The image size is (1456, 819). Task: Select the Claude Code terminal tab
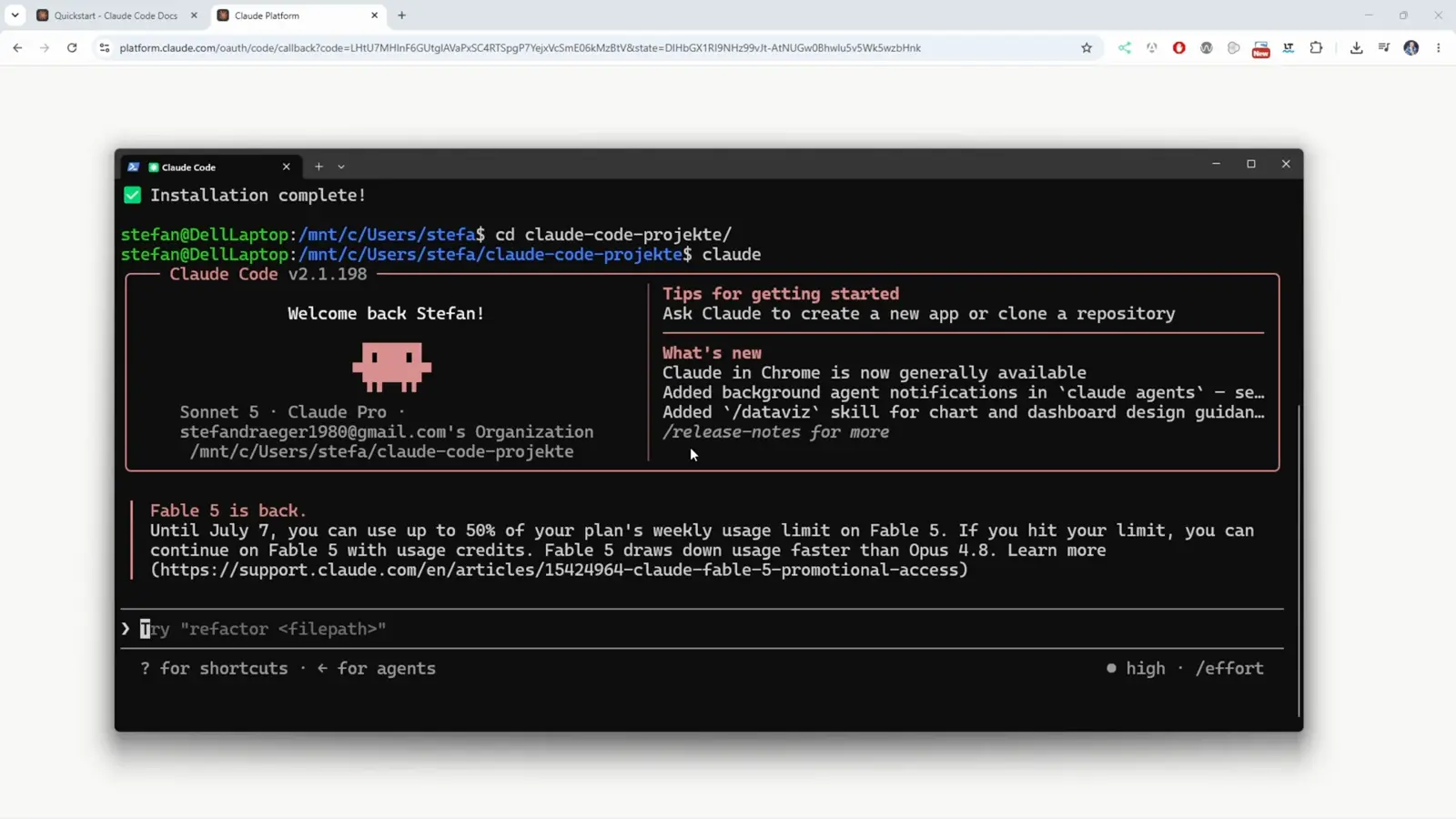click(210, 167)
